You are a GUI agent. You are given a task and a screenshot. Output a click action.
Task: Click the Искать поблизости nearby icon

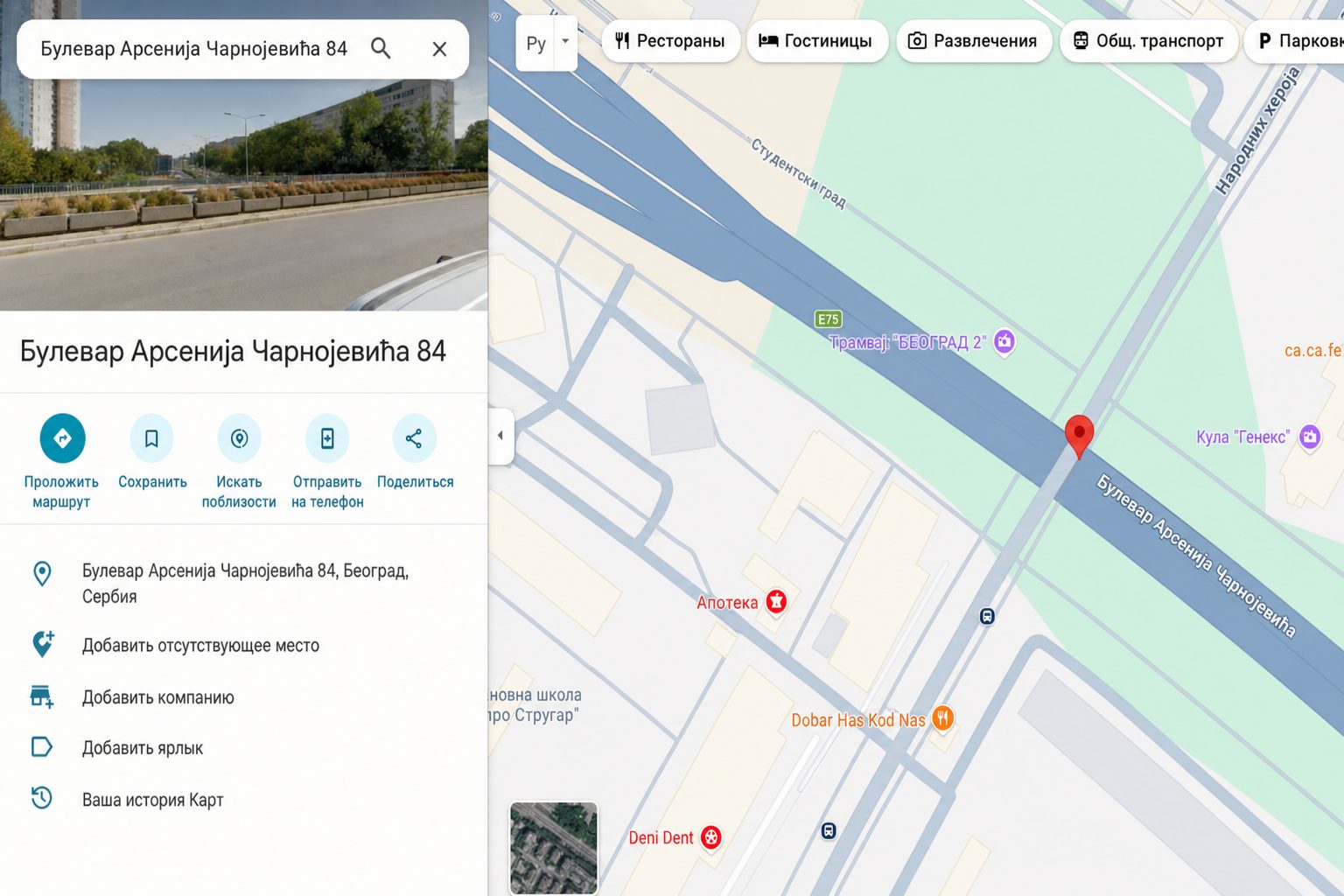click(239, 437)
